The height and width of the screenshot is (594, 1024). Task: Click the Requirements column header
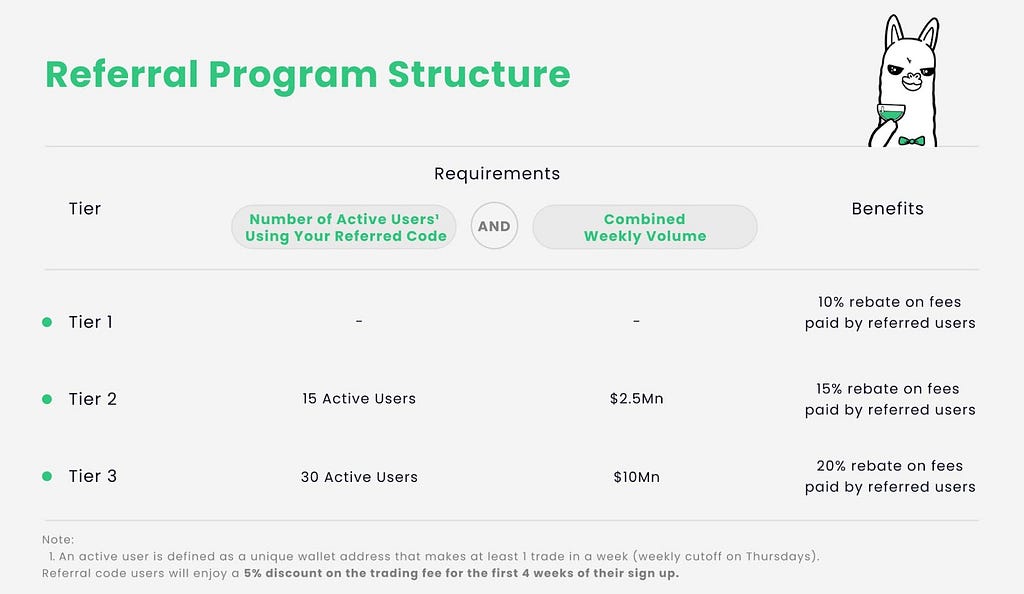497,174
